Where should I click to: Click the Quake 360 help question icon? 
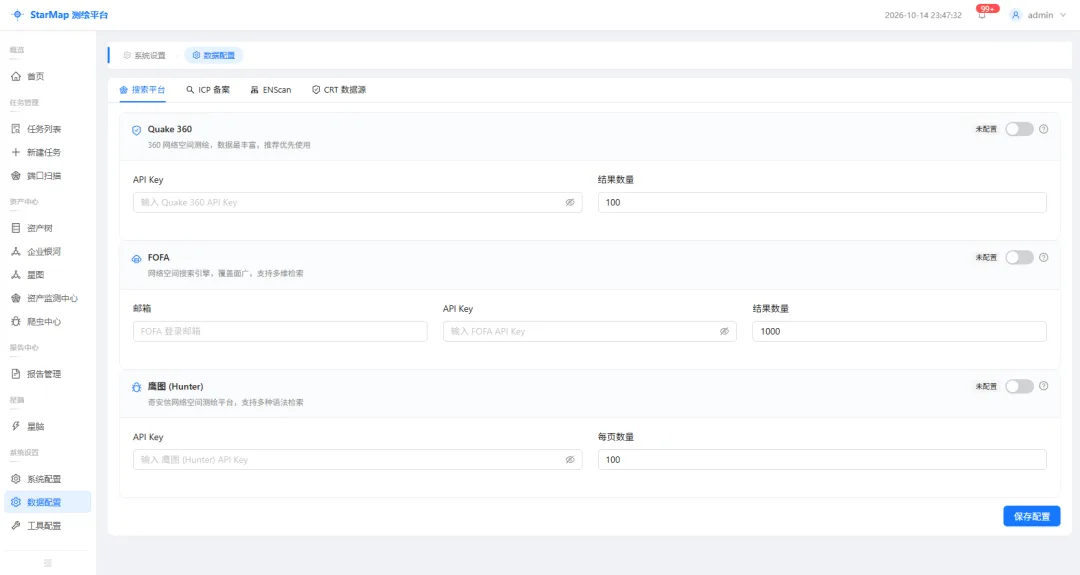point(1043,129)
